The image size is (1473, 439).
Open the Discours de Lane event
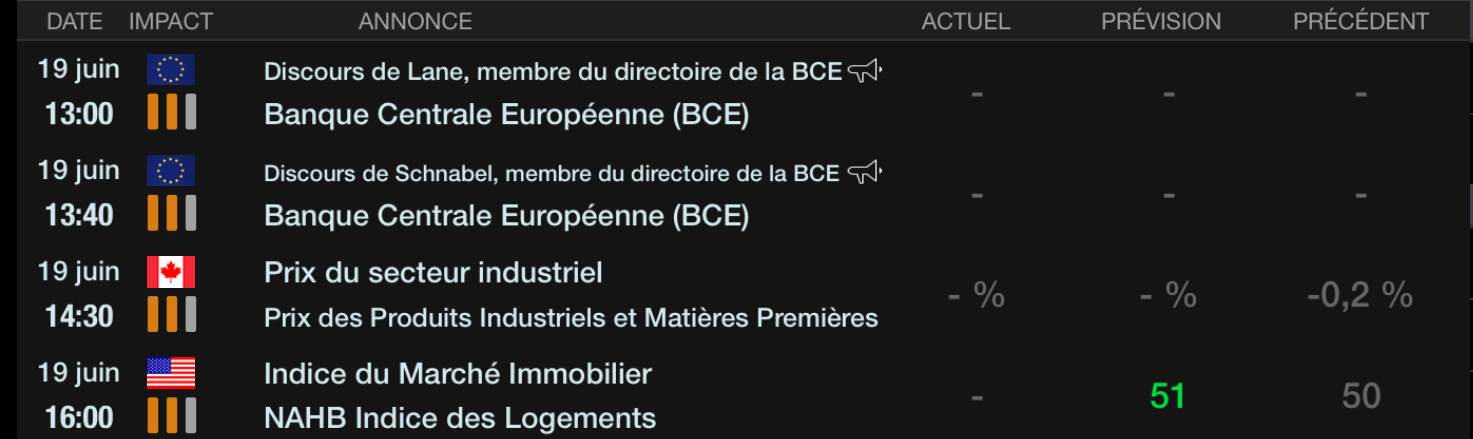(552, 72)
